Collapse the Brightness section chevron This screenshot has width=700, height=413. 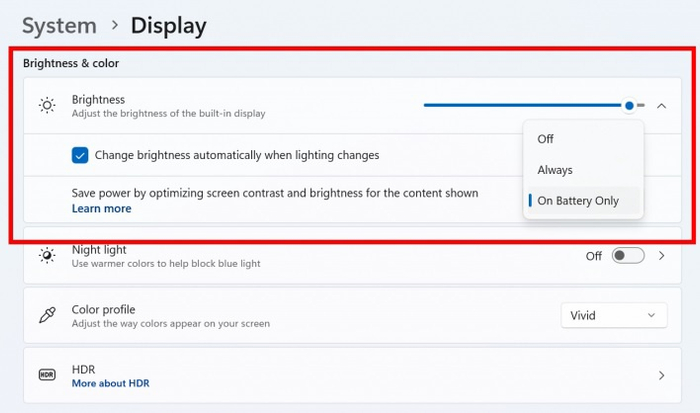coord(661,105)
